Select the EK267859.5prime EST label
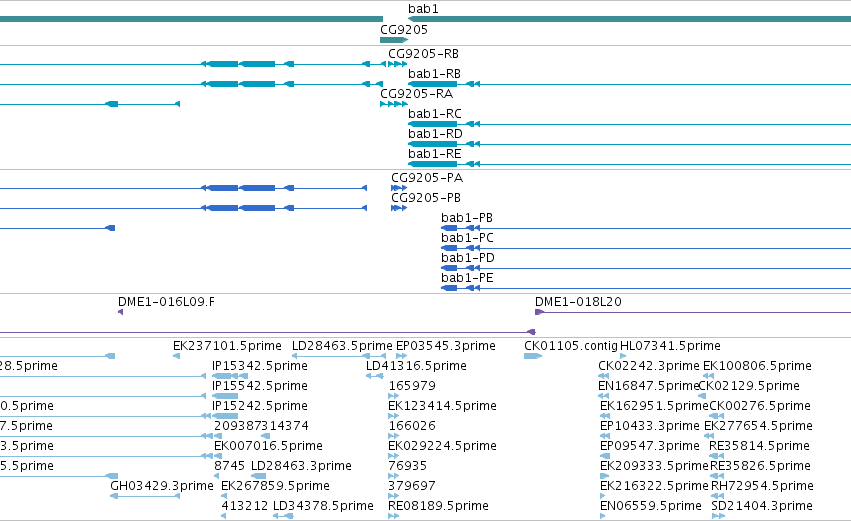This screenshot has width=851, height=521. coord(275,486)
